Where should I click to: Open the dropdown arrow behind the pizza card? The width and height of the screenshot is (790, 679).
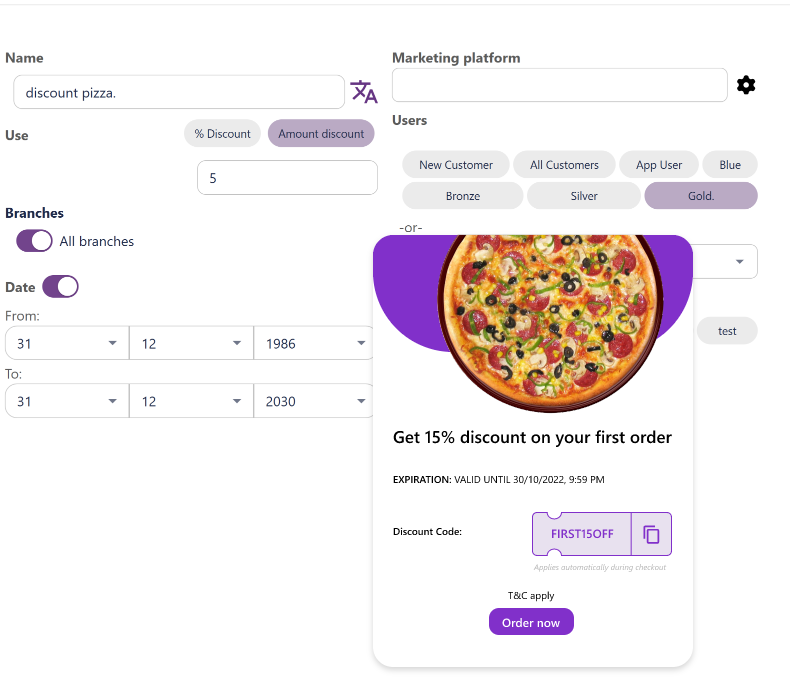point(740,261)
